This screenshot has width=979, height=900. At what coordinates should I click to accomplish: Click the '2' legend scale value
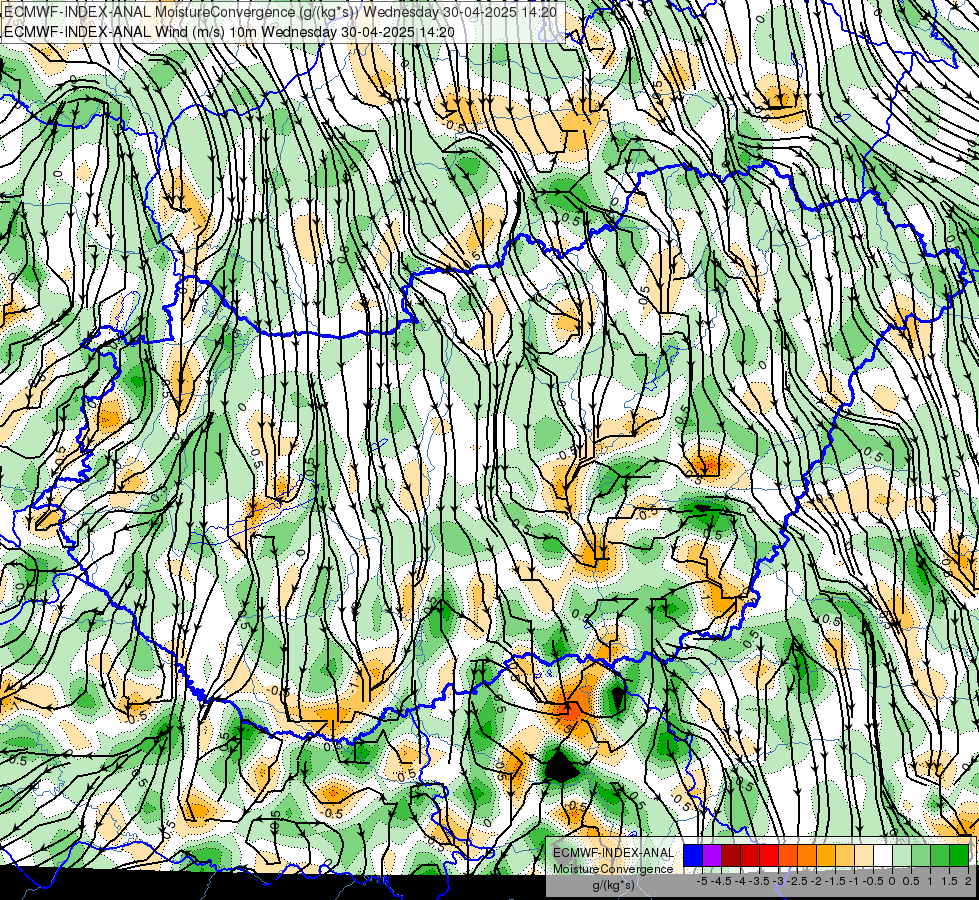pos(968,881)
